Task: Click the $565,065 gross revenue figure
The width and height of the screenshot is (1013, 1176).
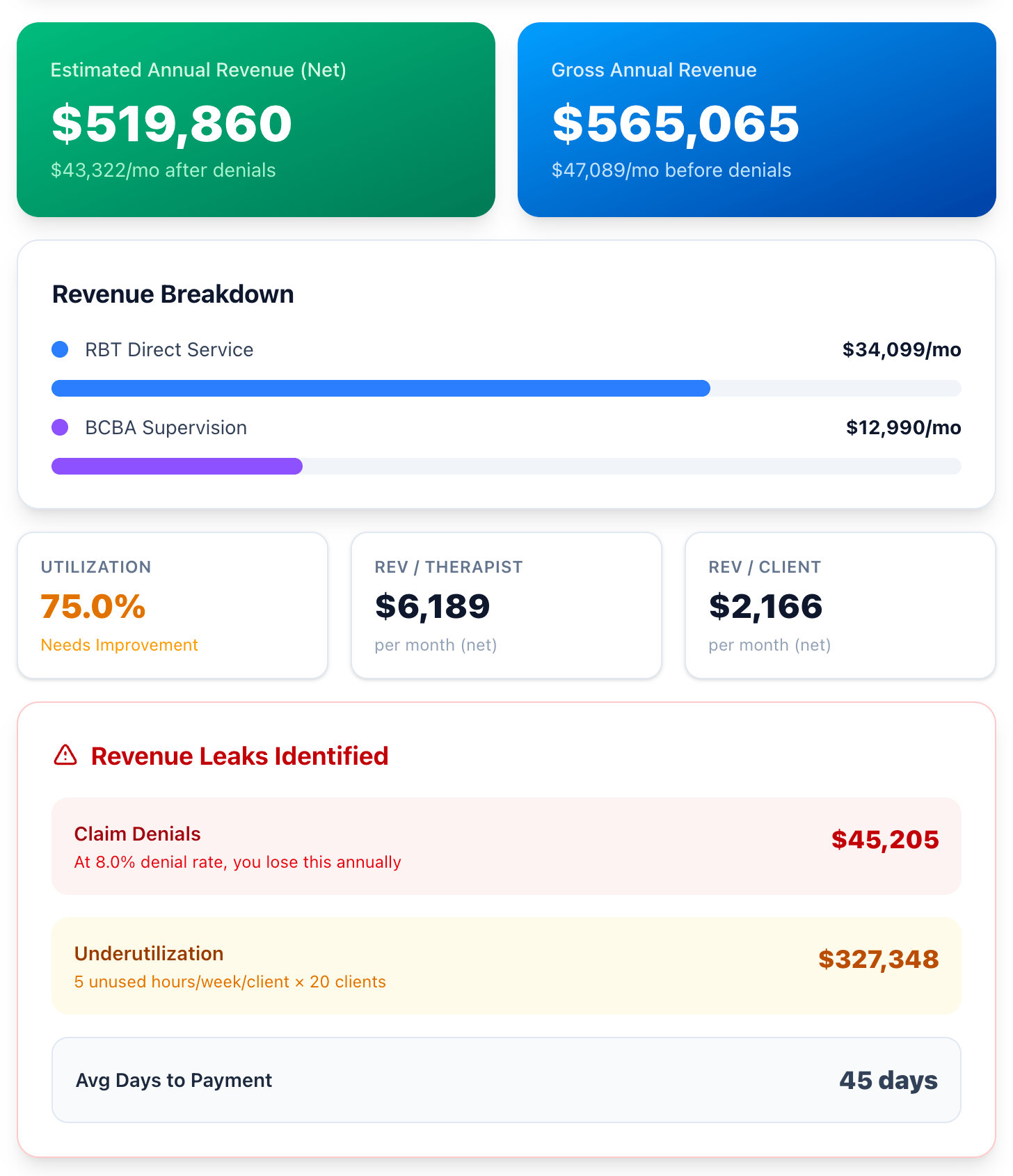Action: tap(676, 124)
